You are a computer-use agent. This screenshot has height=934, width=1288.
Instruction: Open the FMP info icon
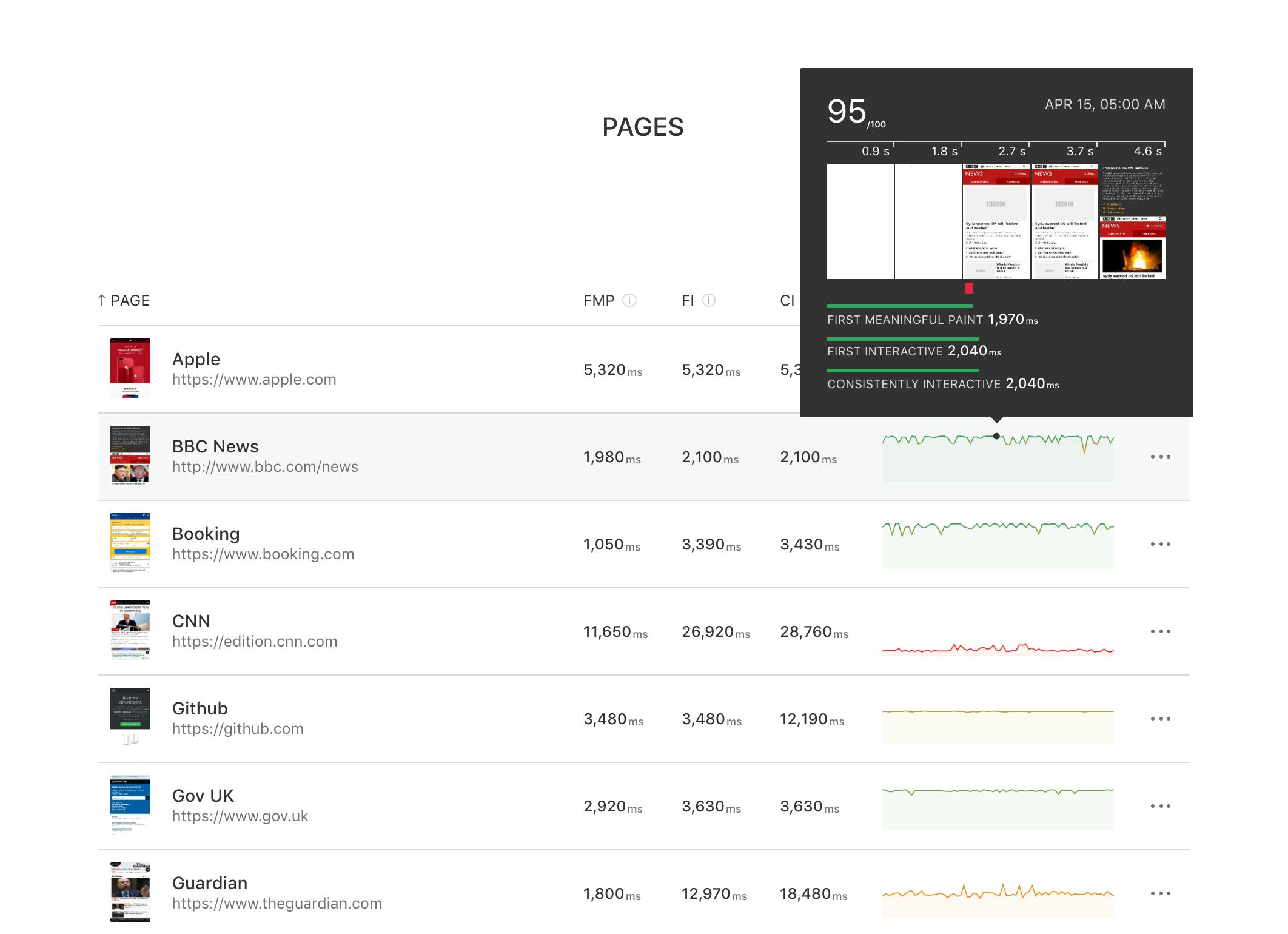[629, 300]
